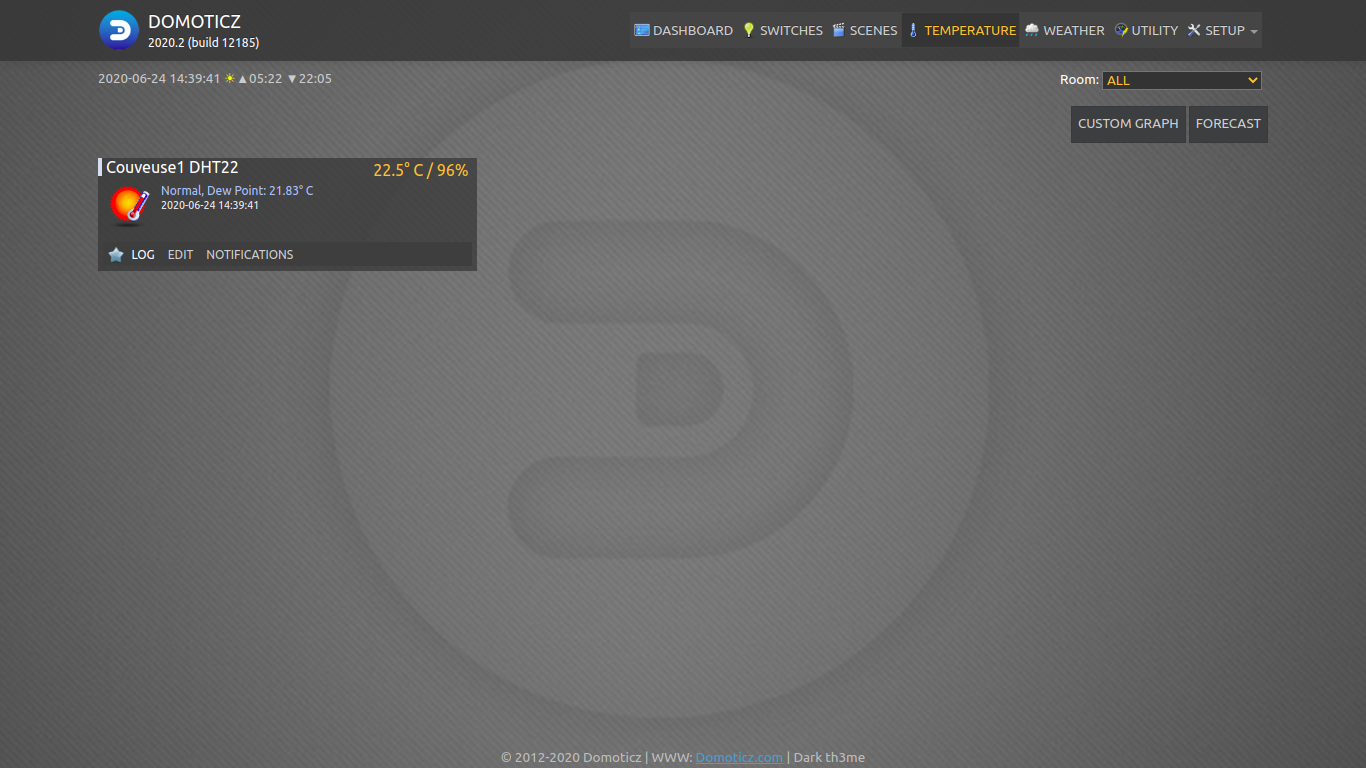Viewport: 1366px width, 768px height.
Task: Click the header date 2020-06-24 14:39:41
Action: click(159, 78)
